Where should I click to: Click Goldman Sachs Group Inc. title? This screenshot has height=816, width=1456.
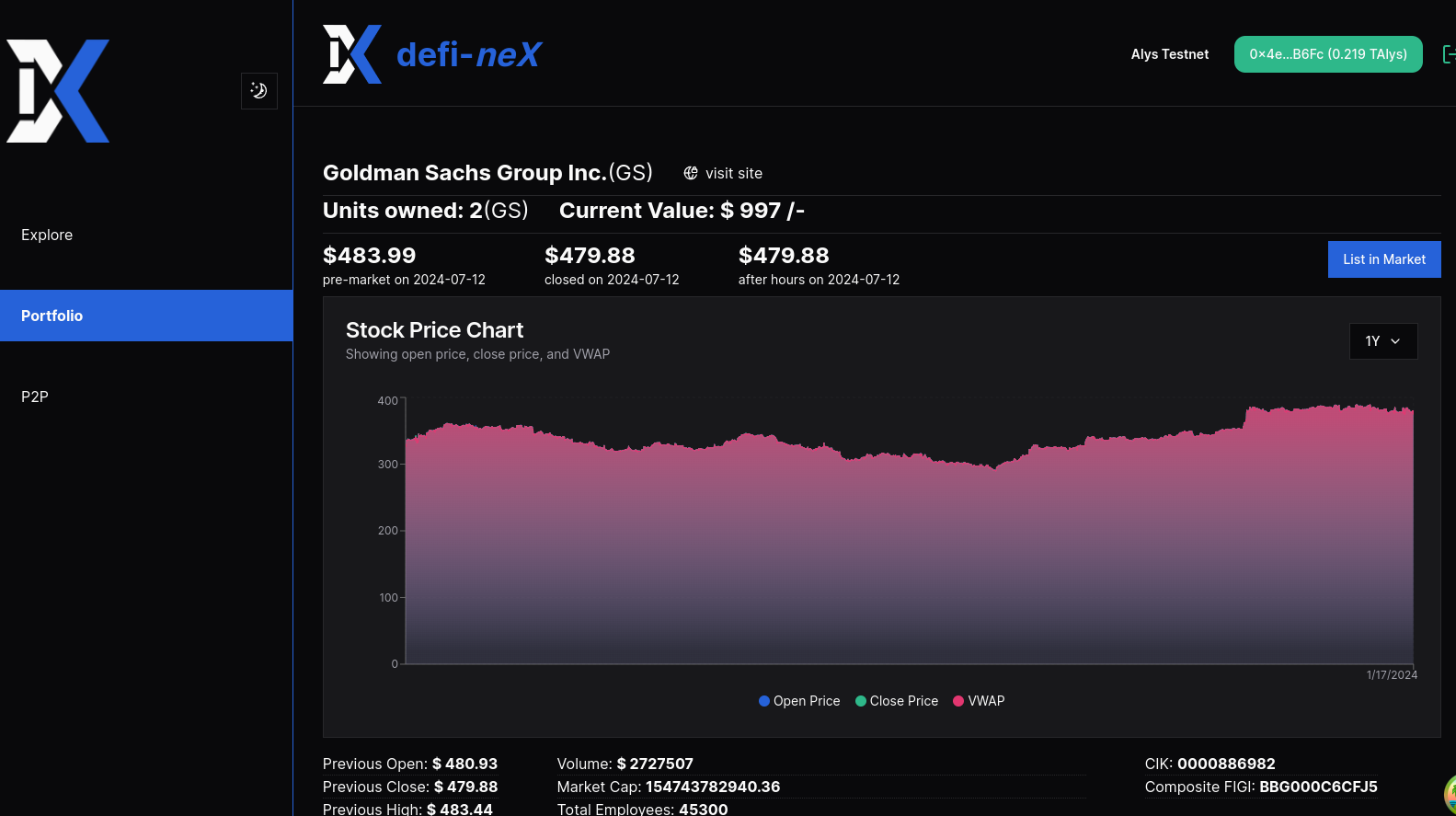[487, 173]
